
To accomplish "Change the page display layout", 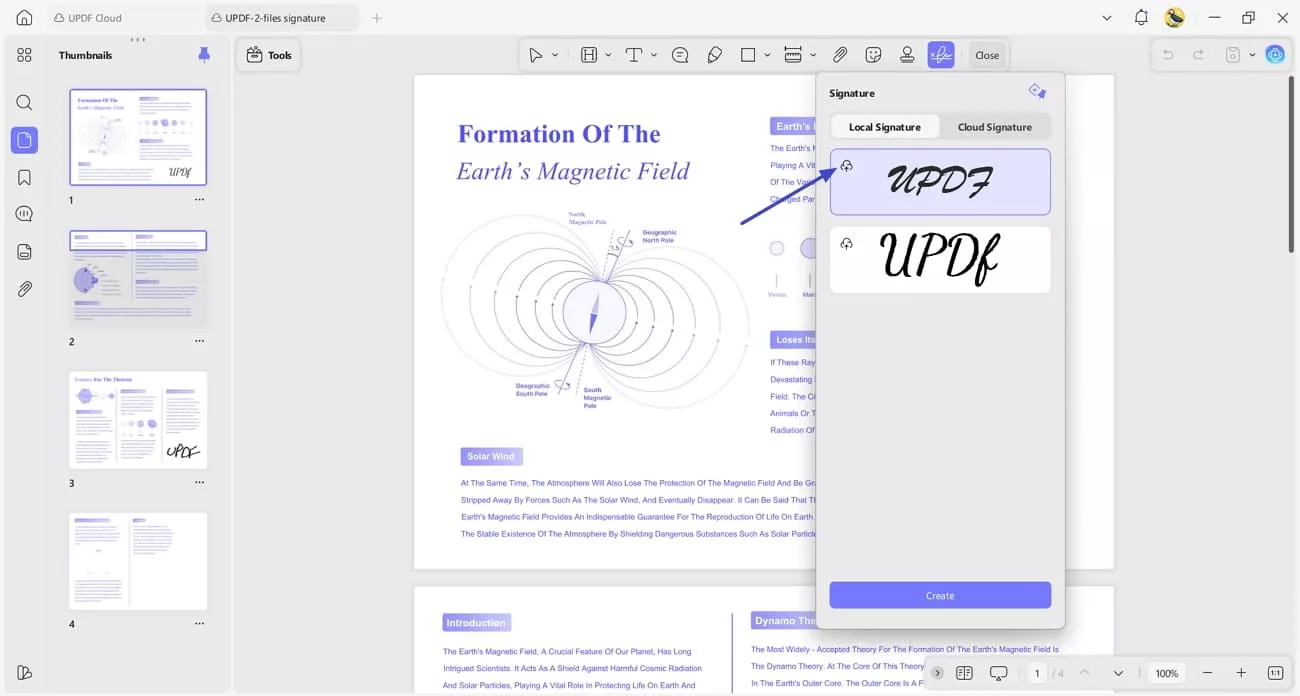I will pyautogui.click(x=964, y=673).
